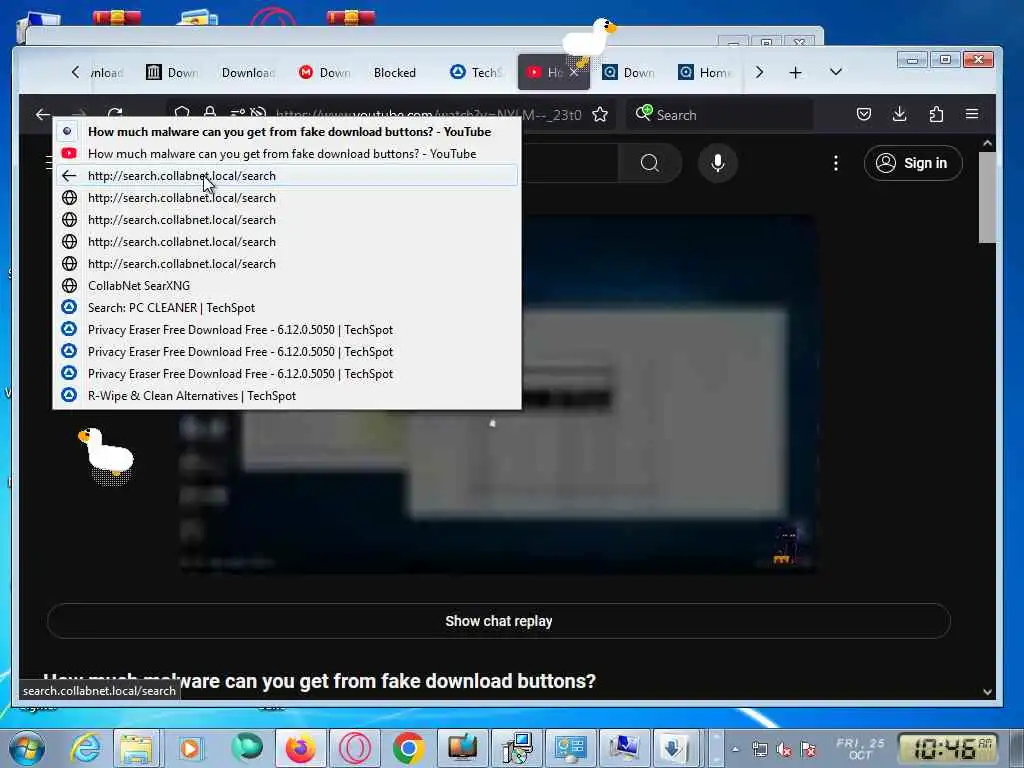The width and height of the screenshot is (1024, 768).
Task: Click the download arrow taskbar icon
Action: (673, 748)
